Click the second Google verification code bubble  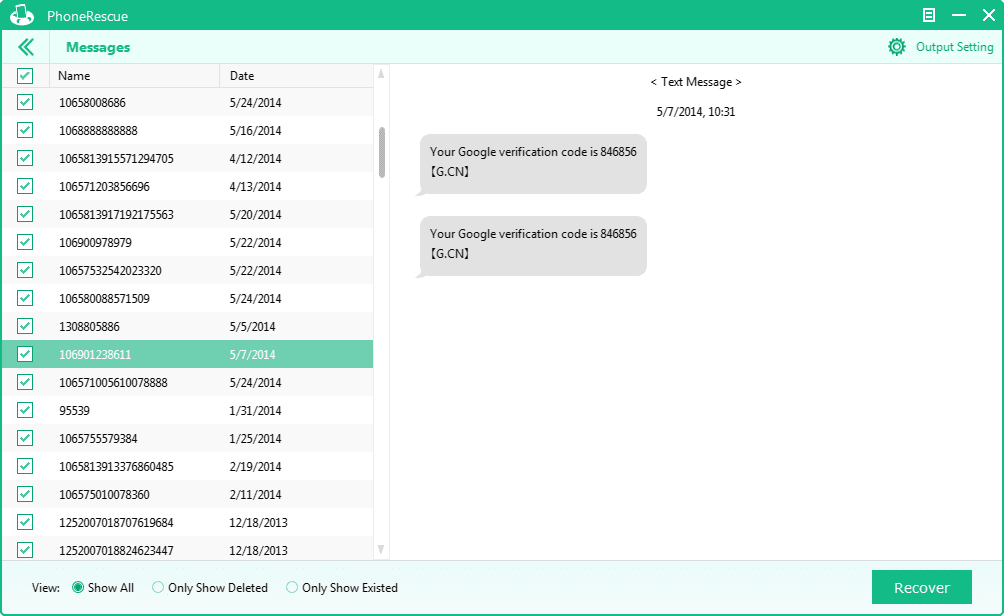(532, 246)
